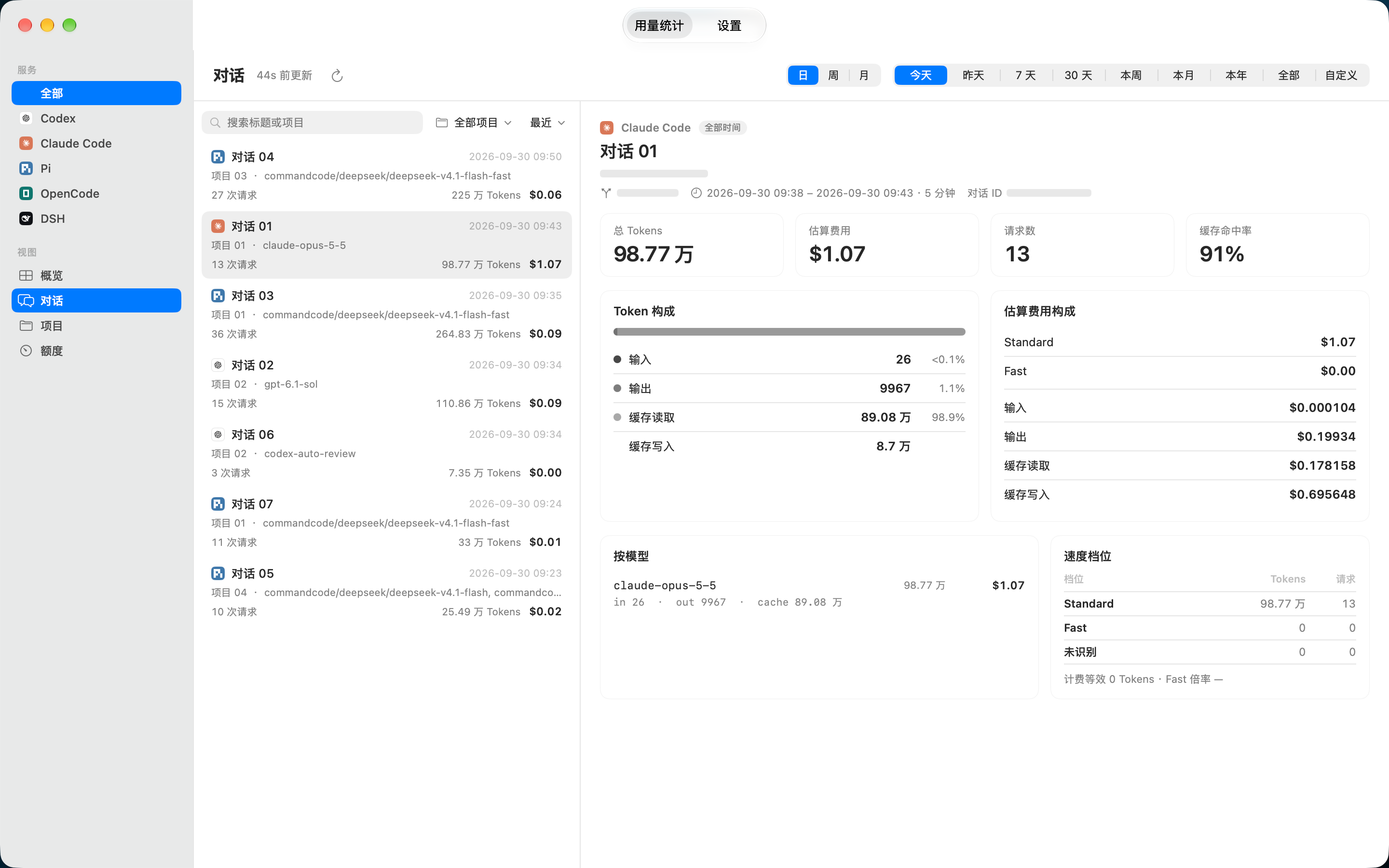
Task: Focus the 搜索标题或项目 search field
Action: [x=312, y=122]
